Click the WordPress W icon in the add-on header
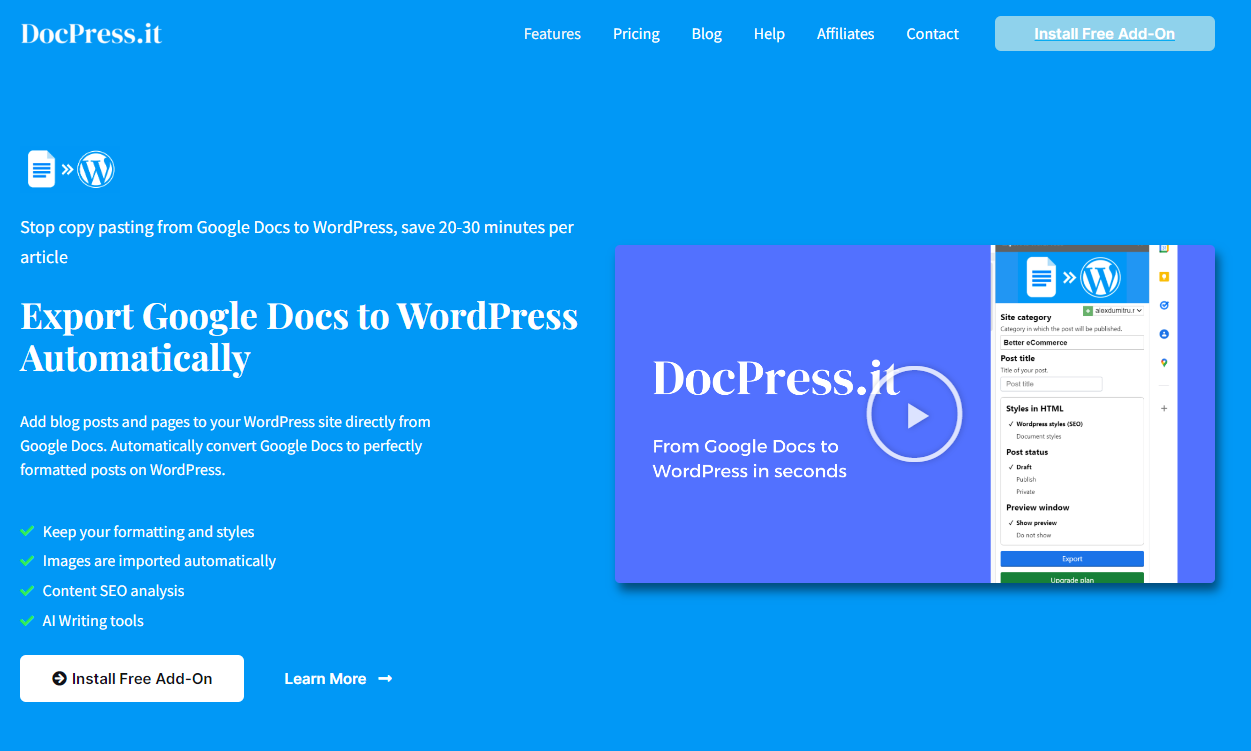 click(1101, 278)
